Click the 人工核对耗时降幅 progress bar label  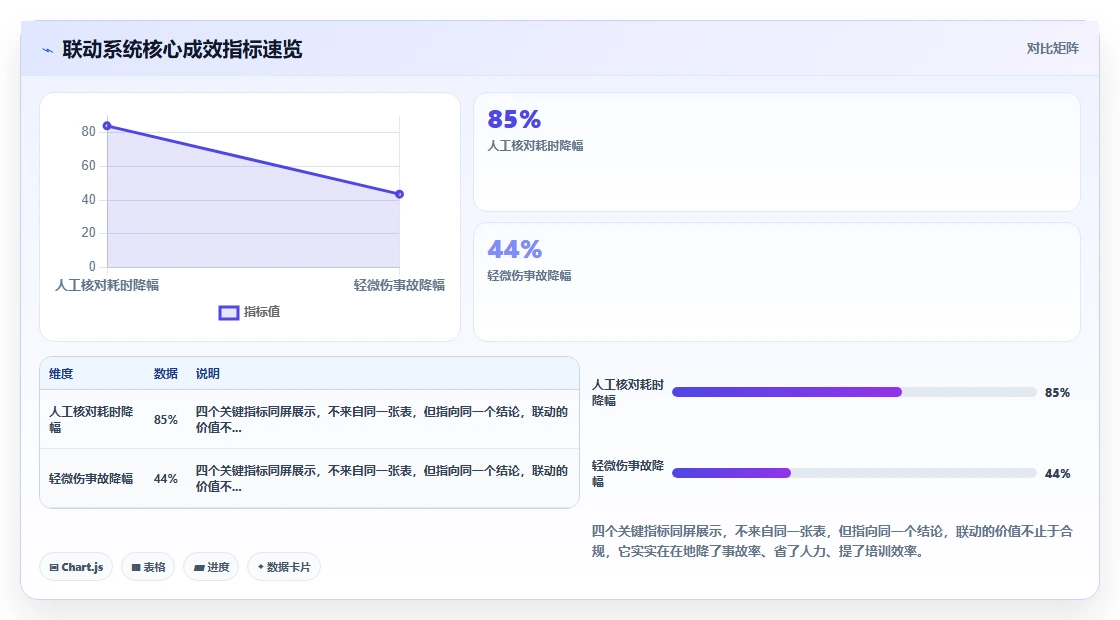pyautogui.click(x=628, y=393)
